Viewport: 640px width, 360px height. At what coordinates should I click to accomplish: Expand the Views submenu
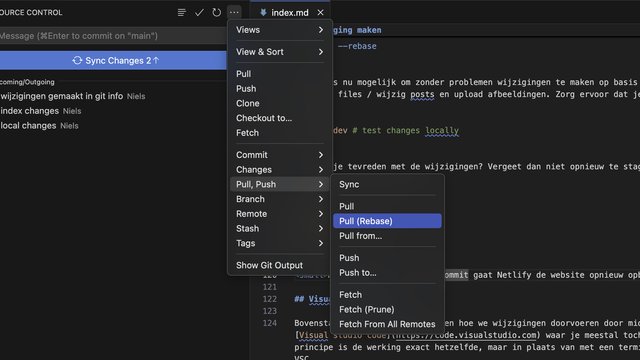pos(280,30)
